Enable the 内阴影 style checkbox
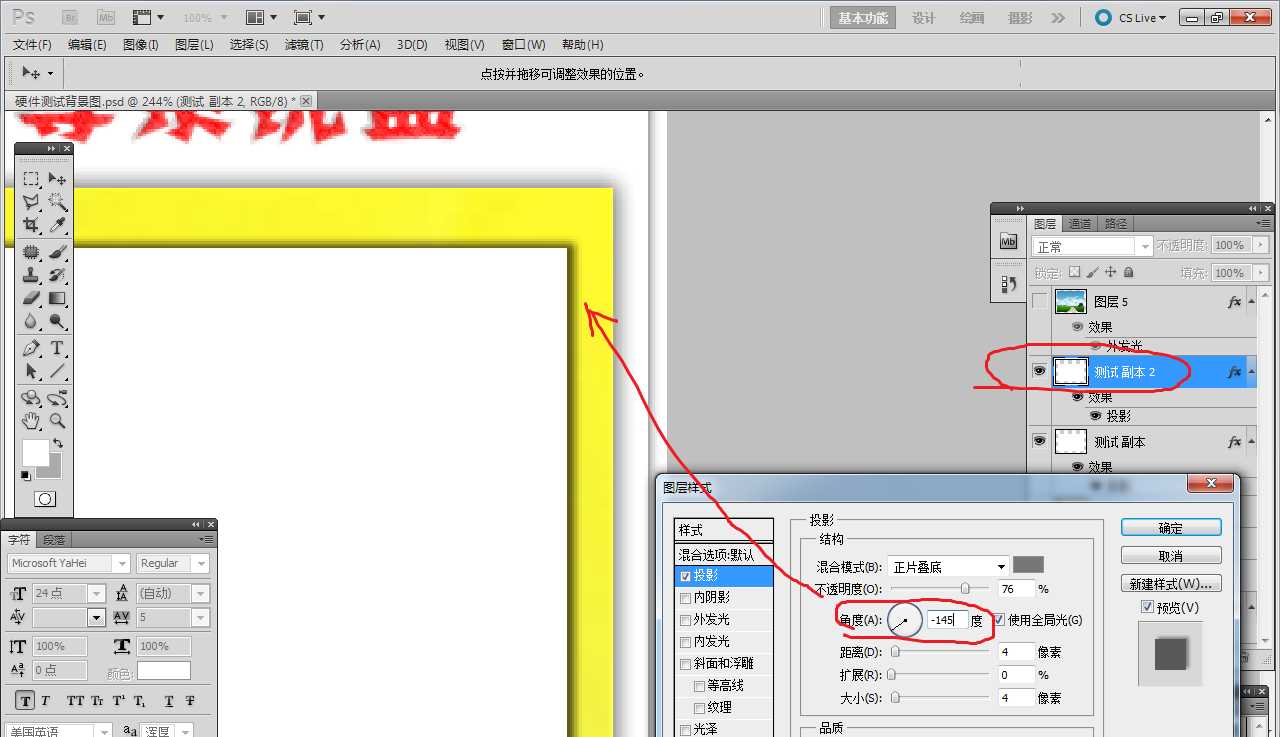Screen dimensions: 1280x737 tap(685, 598)
